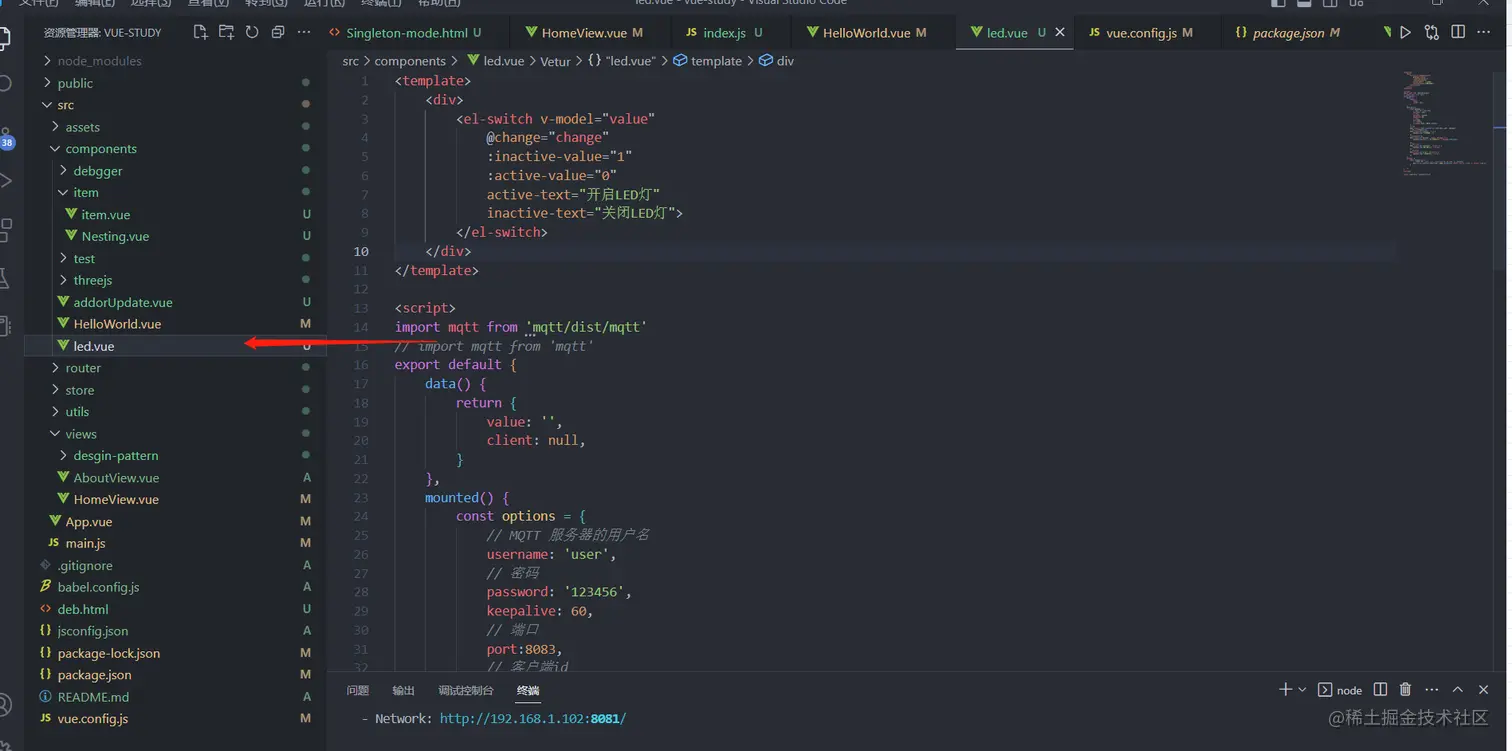Open App.vue in the file tree
Image resolution: width=1512 pixels, height=751 pixels.
[174, 521]
